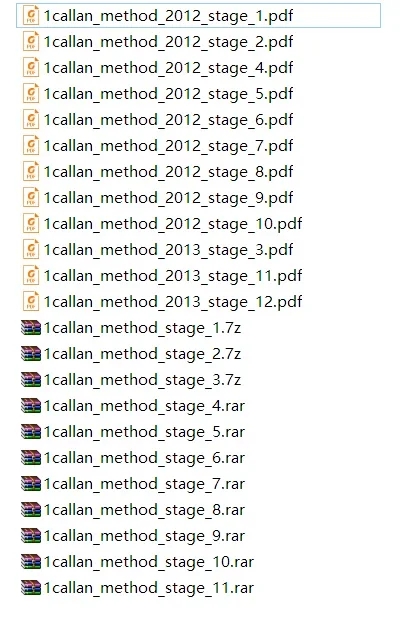Click PDF icon of 2013_stage_3.pdf
This screenshot has height=621, width=417.
(x=31, y=250)
